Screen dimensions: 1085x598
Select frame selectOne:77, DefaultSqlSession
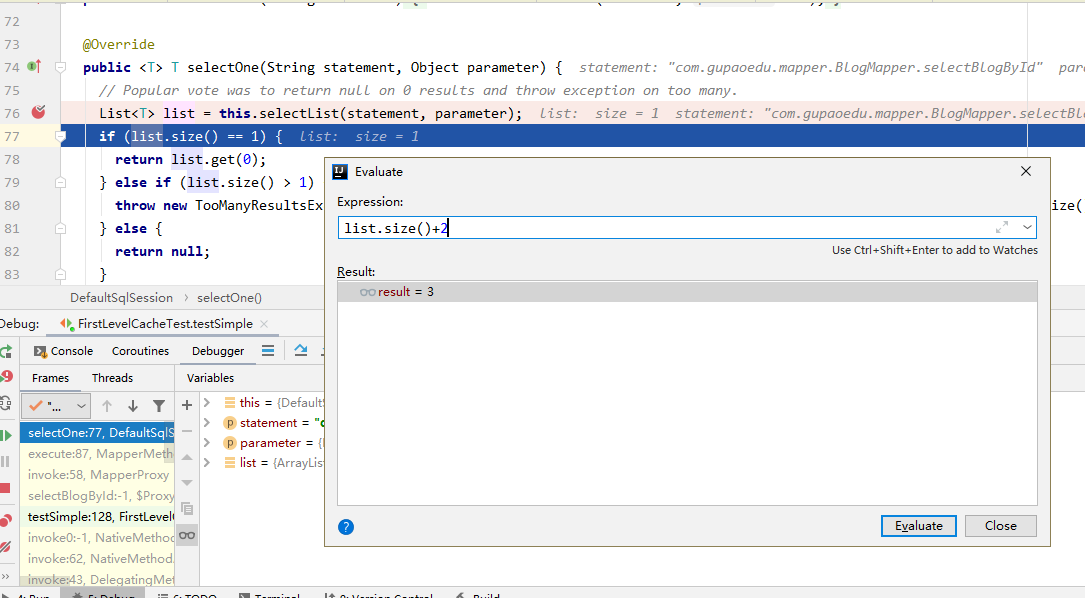(x=97, y=433)
